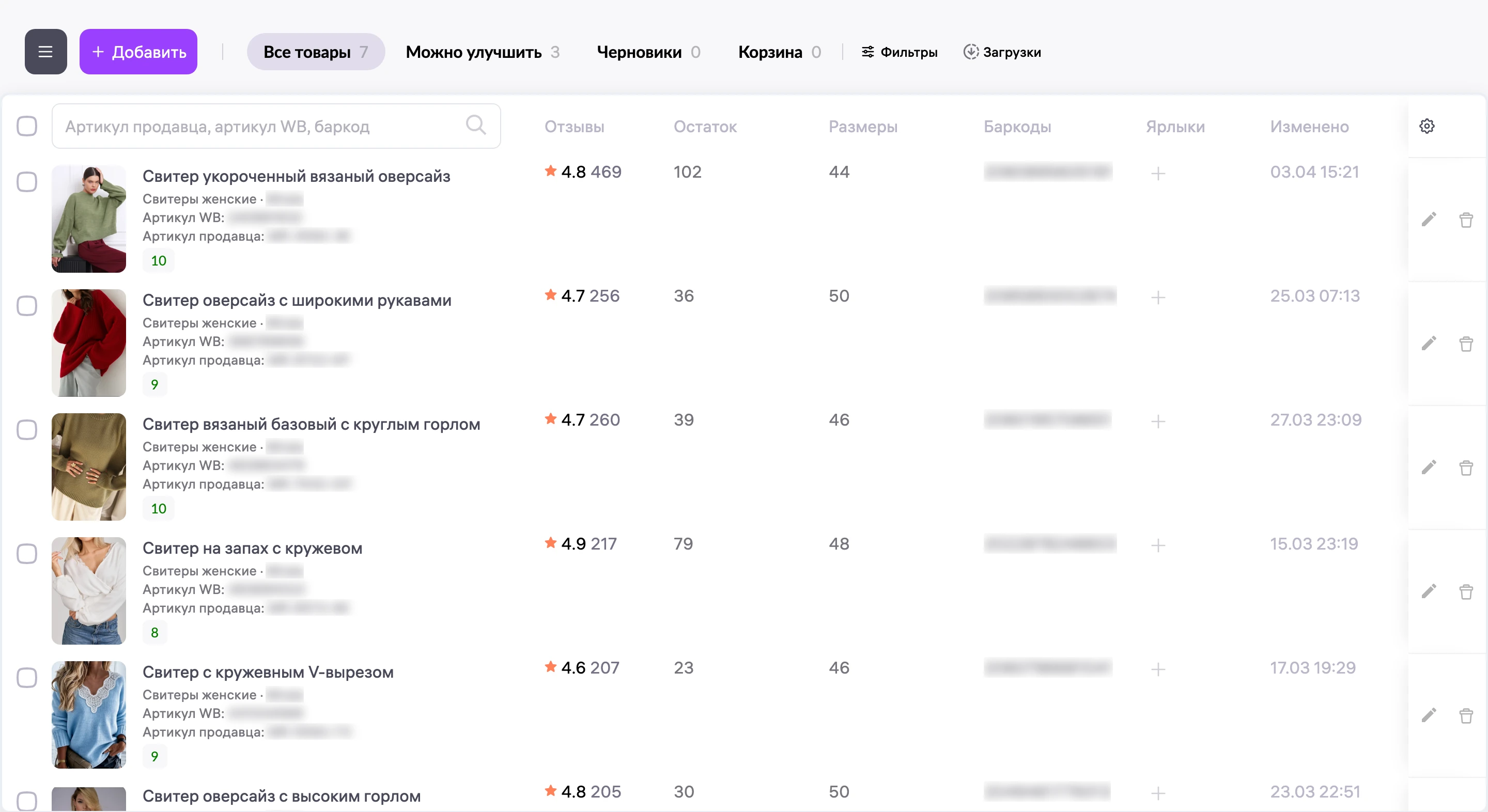Viewport: 1488px width, 812px height.
Task: Open the green sweater product thumbnail
Action: (89, 219)
